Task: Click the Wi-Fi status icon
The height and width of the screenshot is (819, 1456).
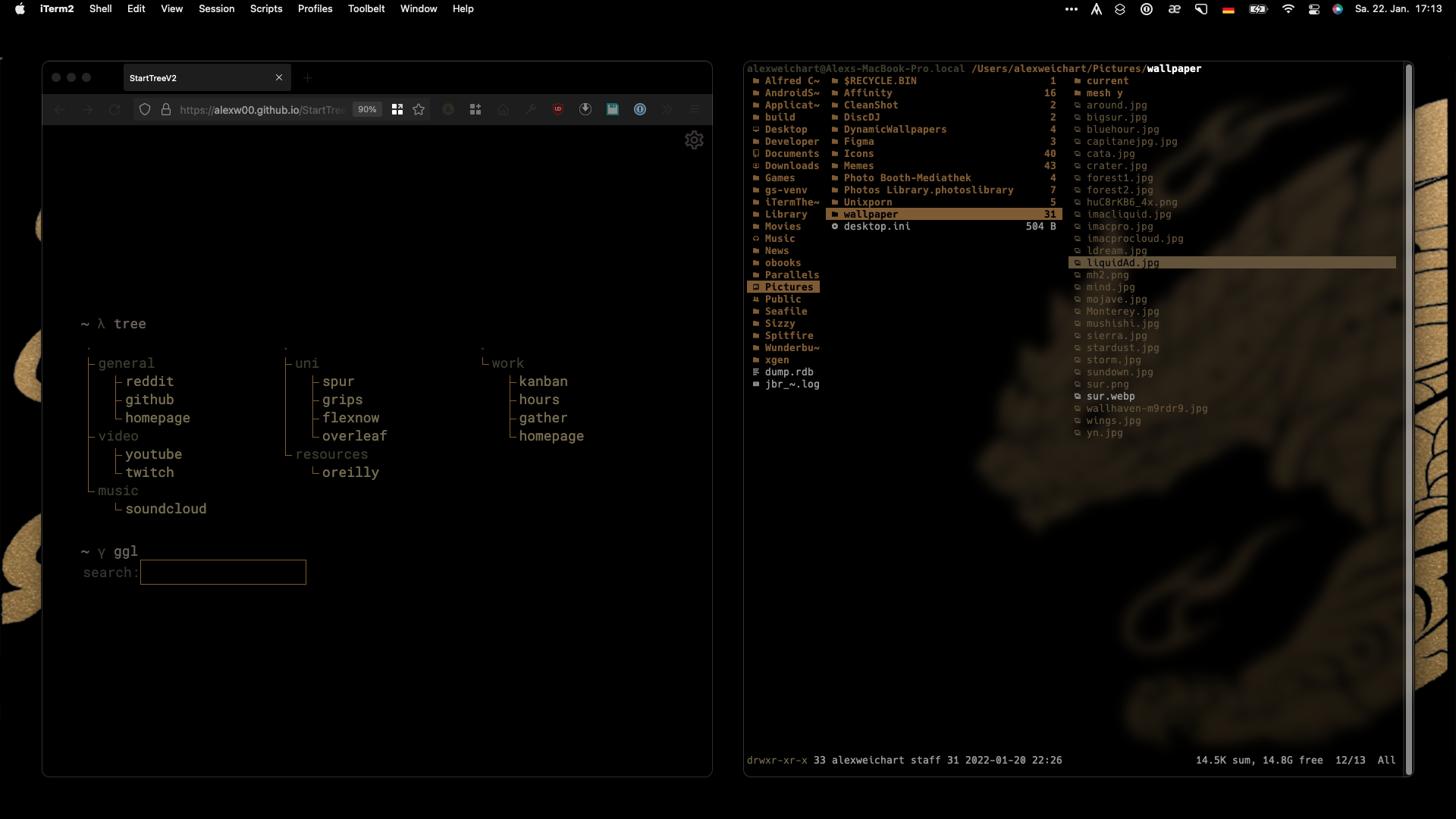Action: 1288,9
